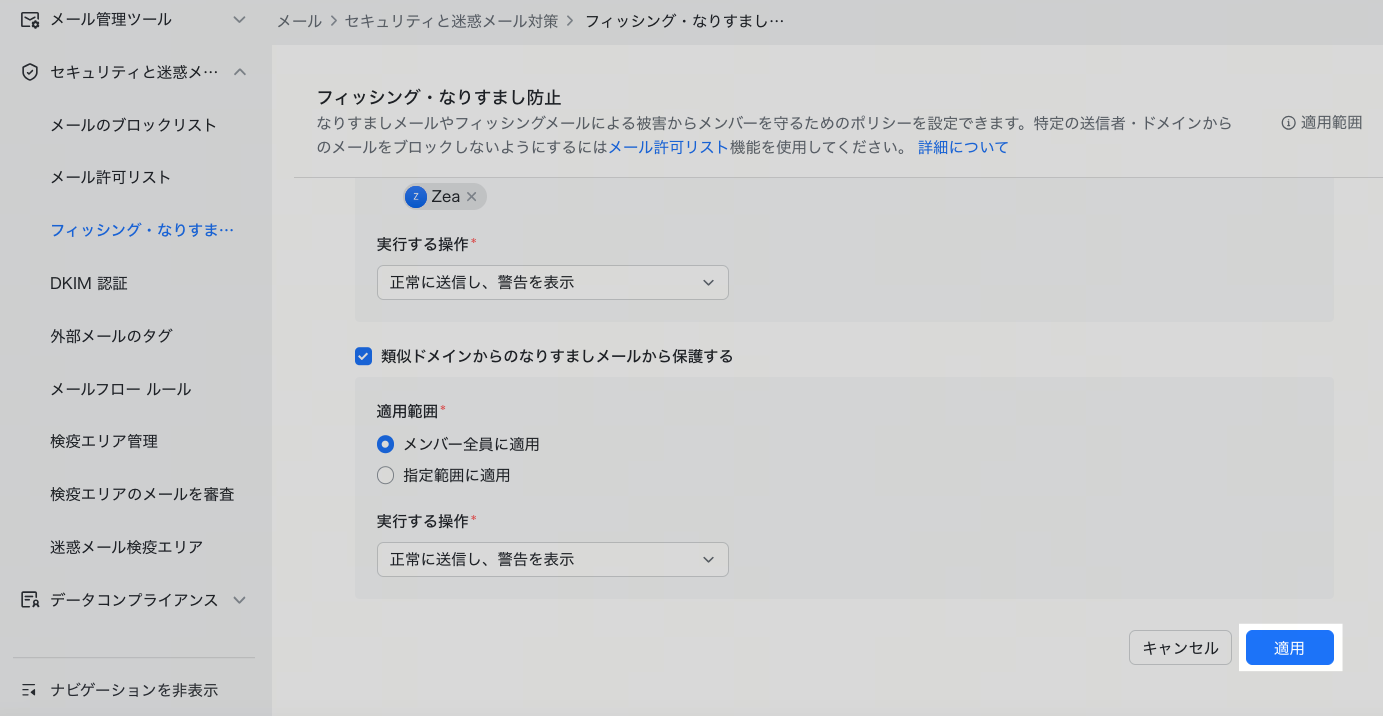The height and width of the screenshot is (716, 1383).
Task: Click the 適用 button
Action: tap(1289, 648)
